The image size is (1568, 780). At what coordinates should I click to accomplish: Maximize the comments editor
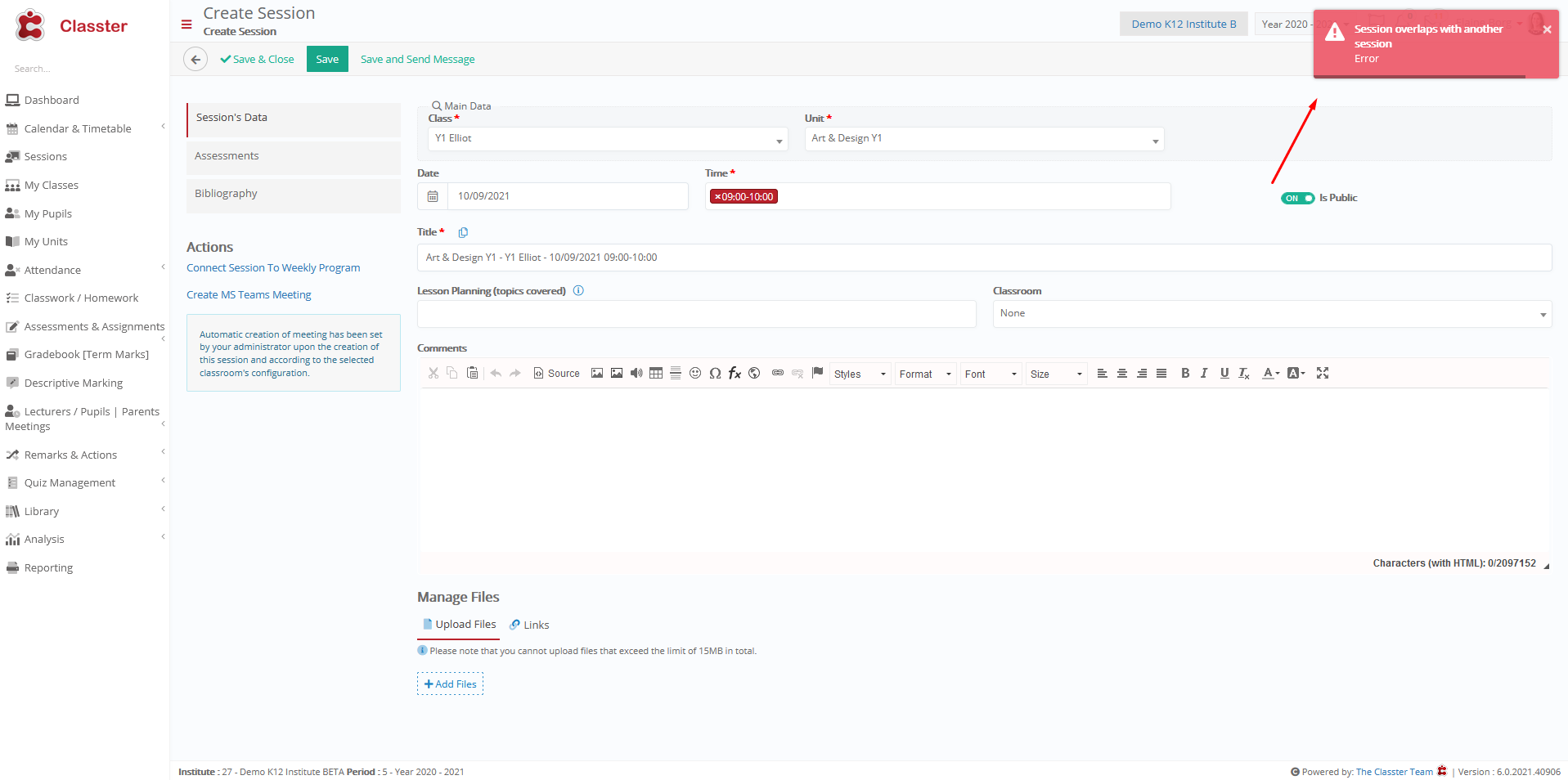click(1323, 373)
